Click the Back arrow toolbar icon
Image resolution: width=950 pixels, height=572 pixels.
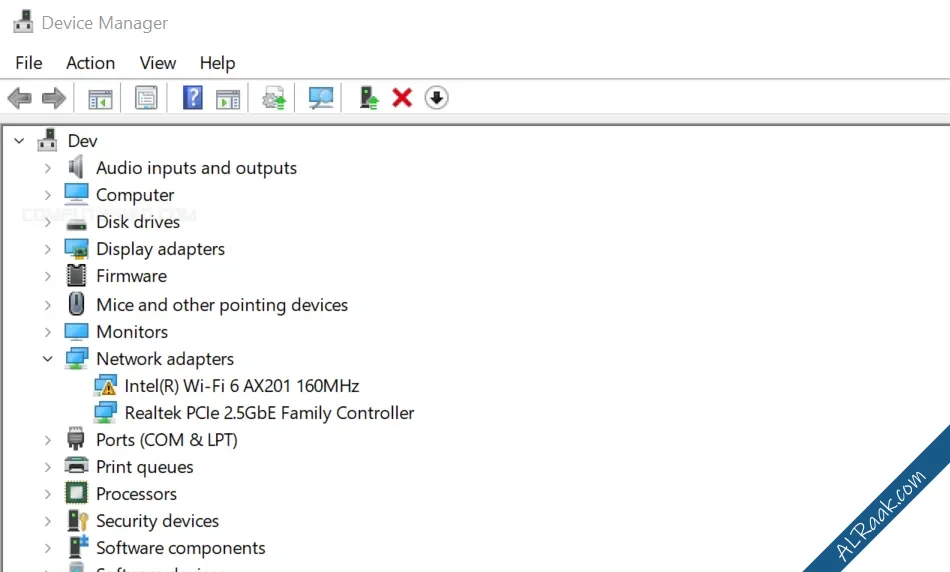[19, 98]
